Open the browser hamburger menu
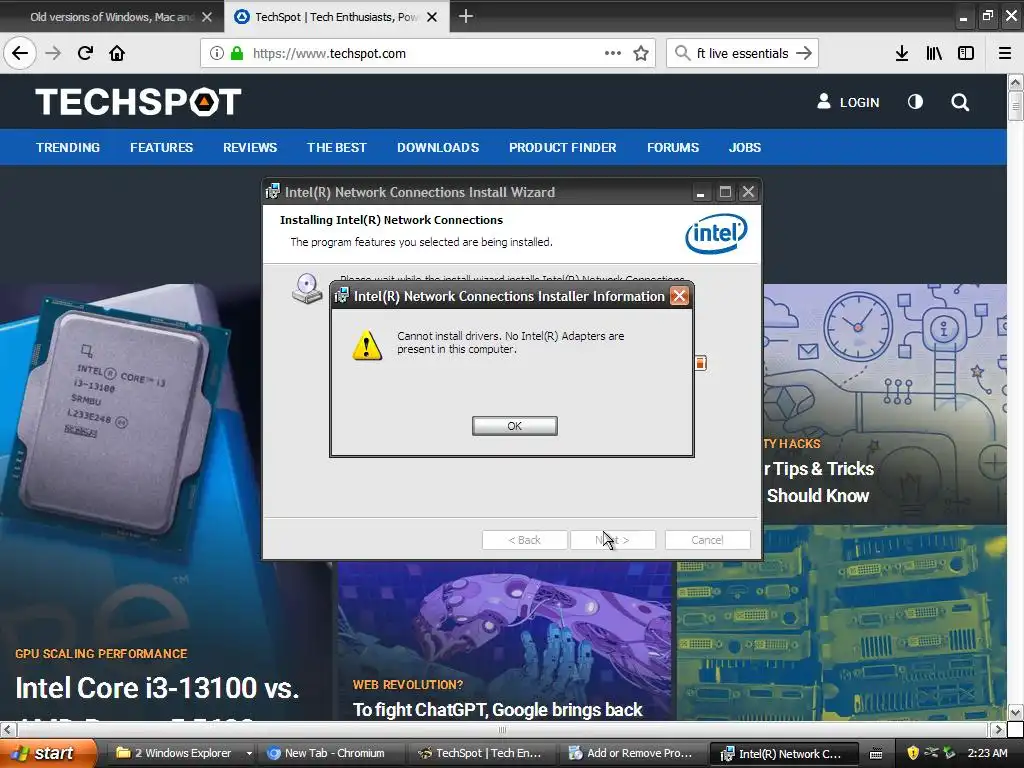Screen dimensions: 1024x768 (x=1005, y=53)
